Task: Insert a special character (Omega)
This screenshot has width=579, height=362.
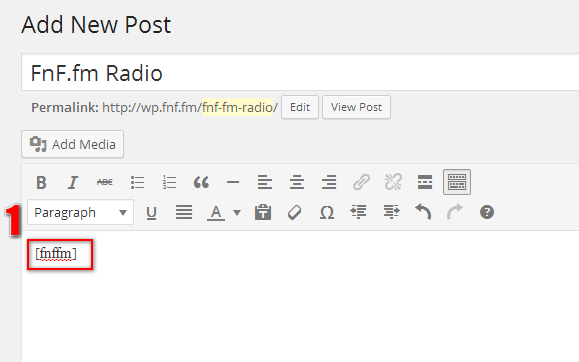Action: tap(327, 213)
